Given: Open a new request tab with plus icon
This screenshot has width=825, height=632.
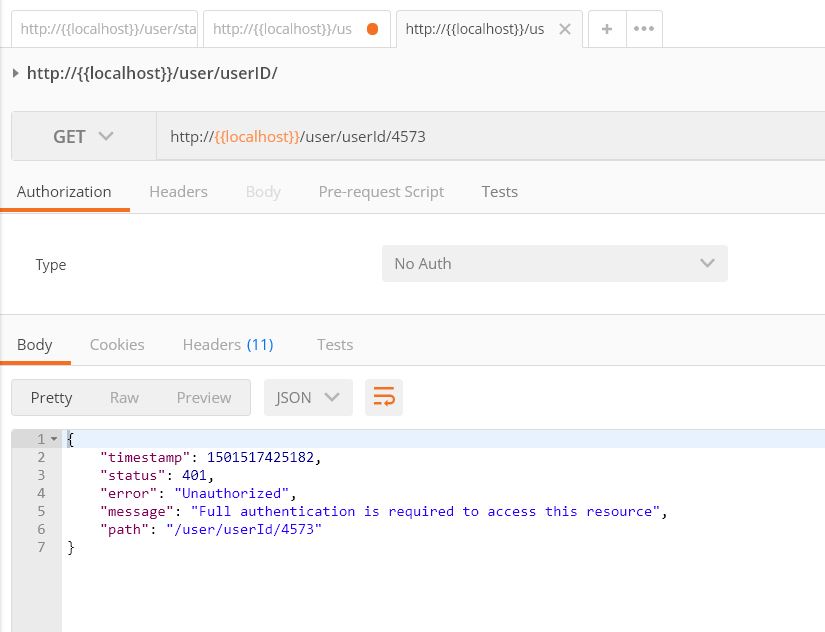Looking at the screenshot, I should (606, 29).
